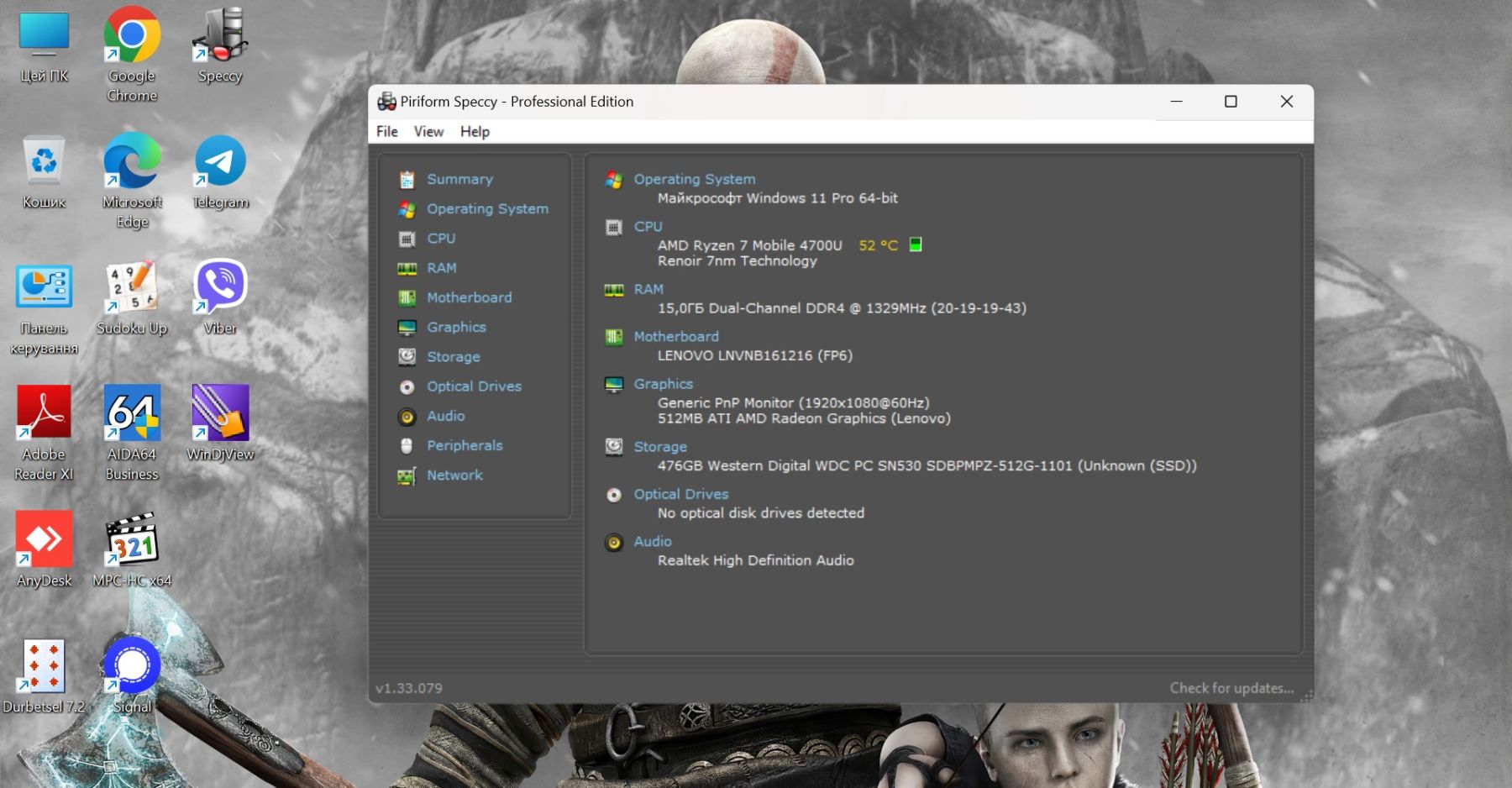This screenshot has width=1512, height=788.
Task: Click the AMD Ryzen 7 Mobile 4700U text
Action: pos(749,245)
